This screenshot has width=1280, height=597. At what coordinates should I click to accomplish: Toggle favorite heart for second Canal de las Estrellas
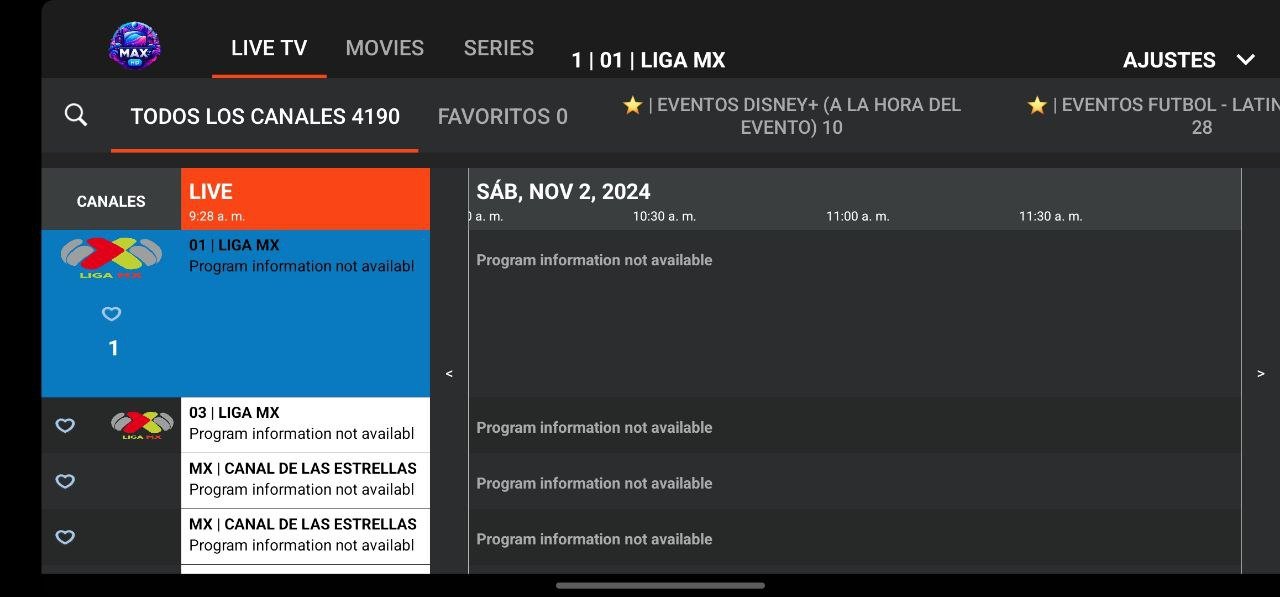65,538
